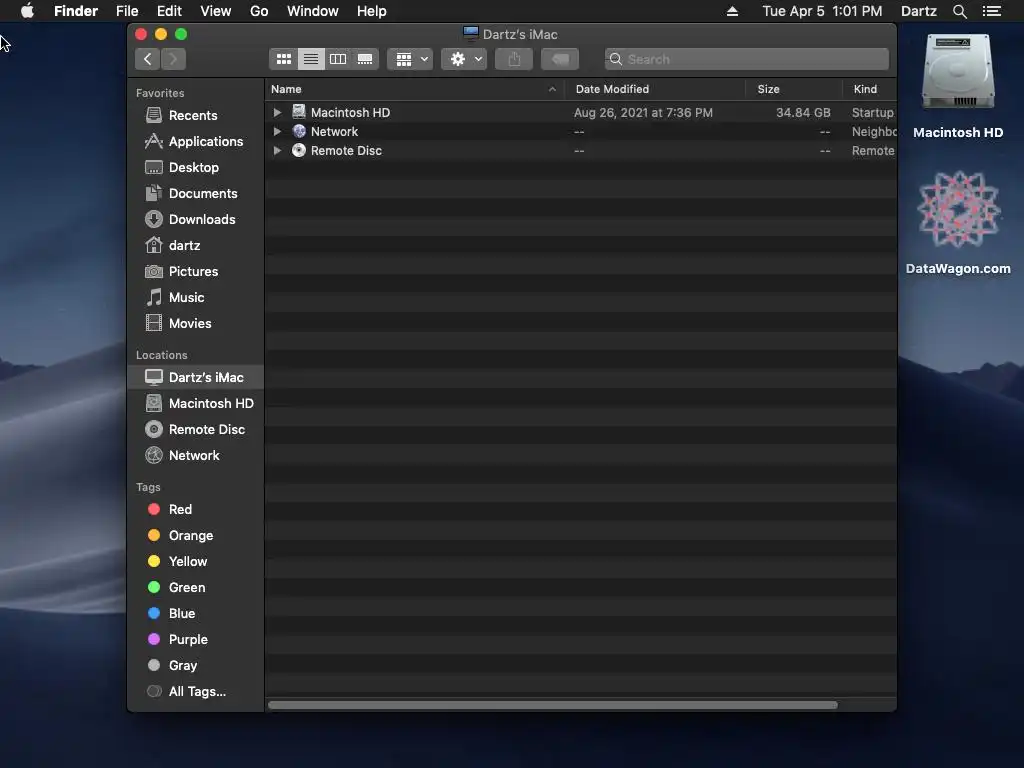Open Downloads in the sidebar

195,219
